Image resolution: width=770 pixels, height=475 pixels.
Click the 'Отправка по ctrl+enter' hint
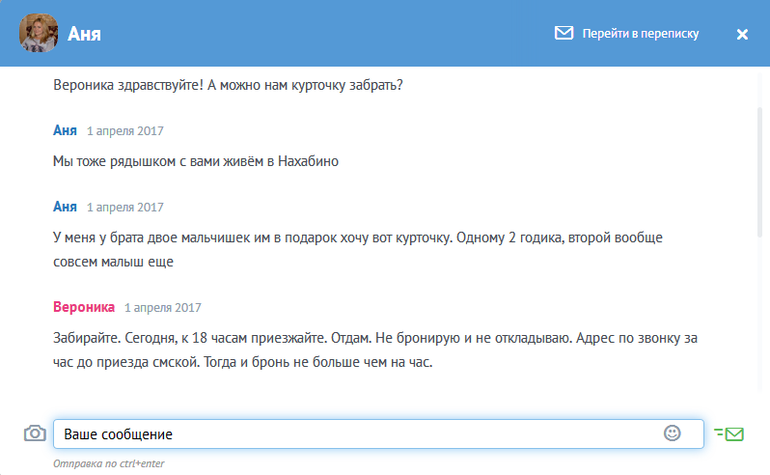point(108,464)
